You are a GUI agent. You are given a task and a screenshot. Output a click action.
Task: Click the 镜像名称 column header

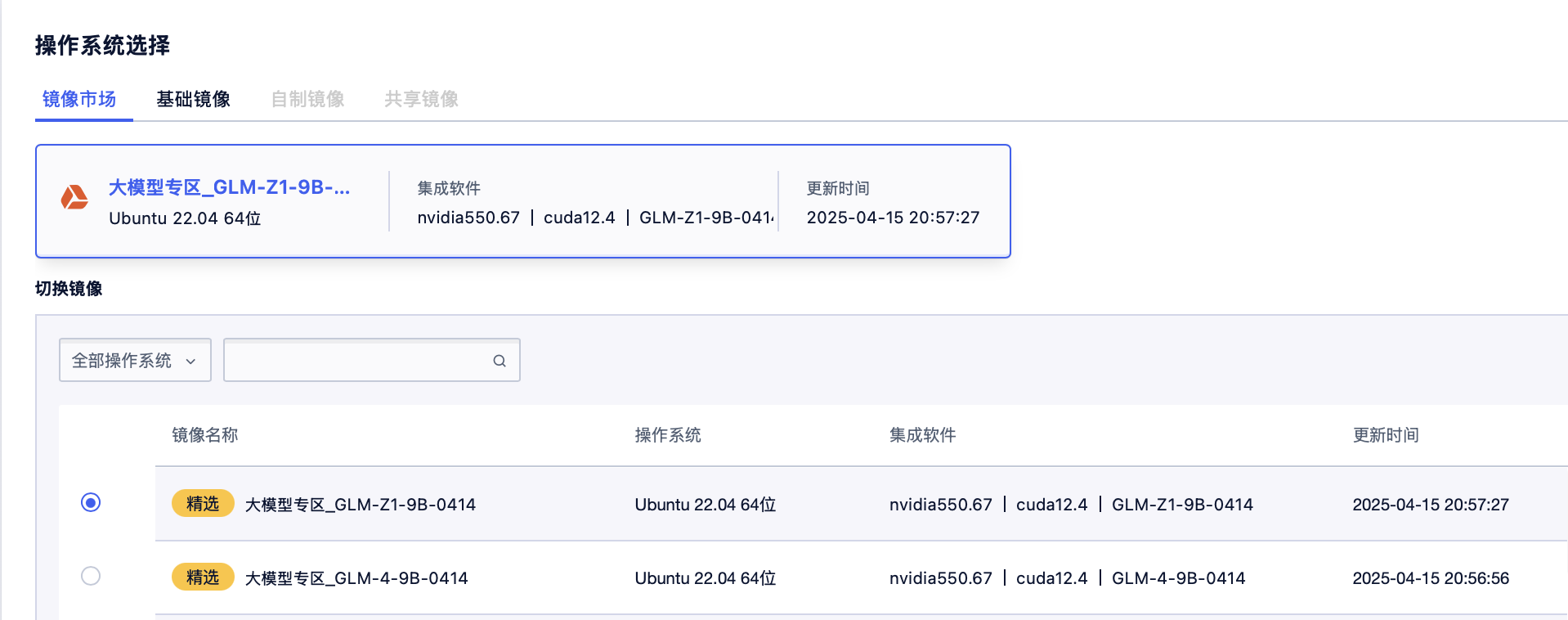coord(205,435)
